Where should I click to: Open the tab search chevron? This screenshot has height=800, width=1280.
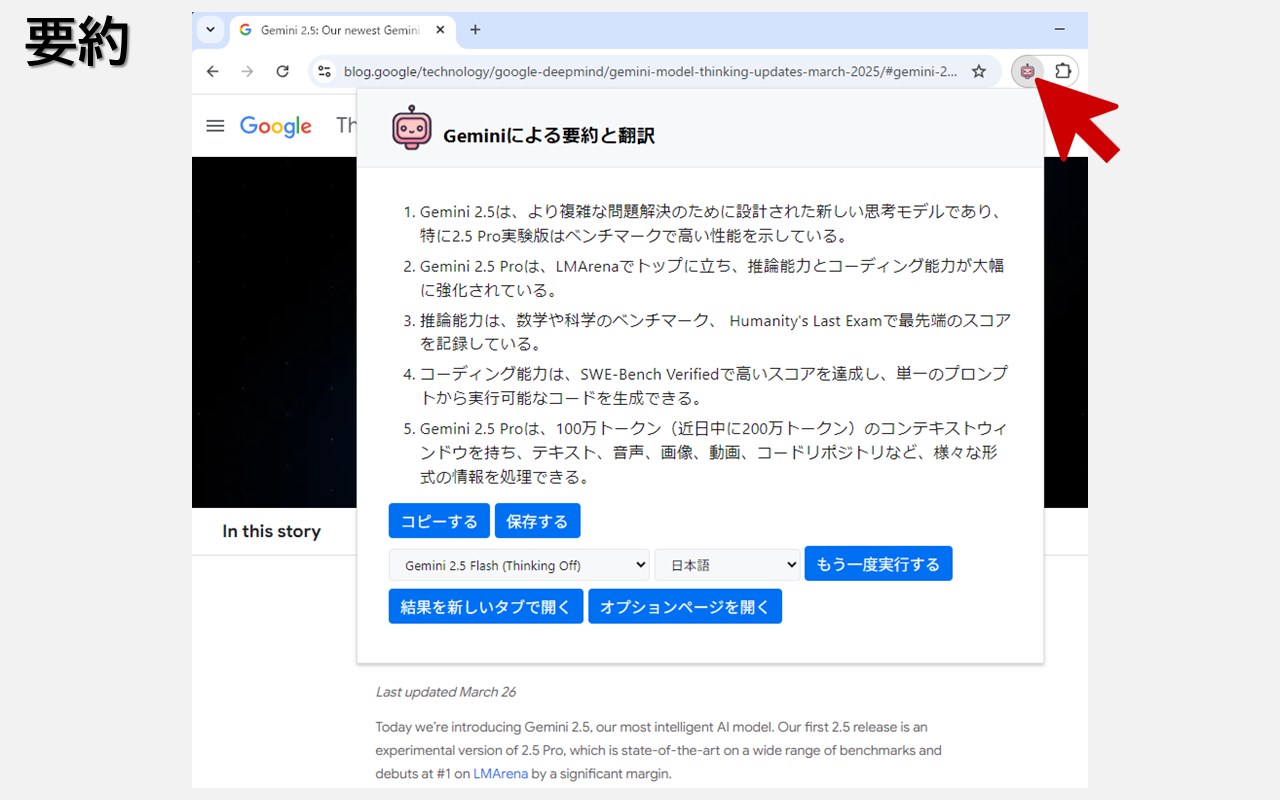pos(210,30)
